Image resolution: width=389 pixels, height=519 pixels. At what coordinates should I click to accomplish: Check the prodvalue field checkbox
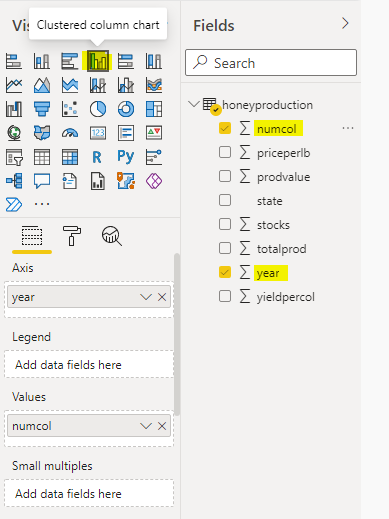(x=225, y=176)
